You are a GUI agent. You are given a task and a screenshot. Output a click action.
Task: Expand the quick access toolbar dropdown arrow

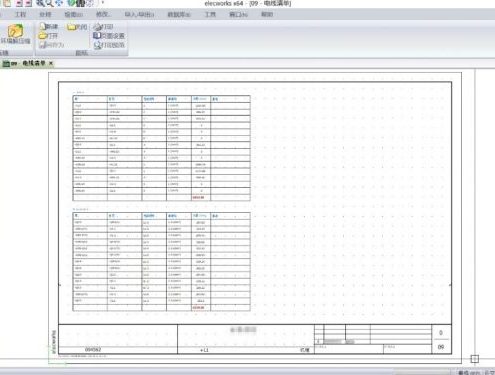pyautogui.click(x=103, y=3)
